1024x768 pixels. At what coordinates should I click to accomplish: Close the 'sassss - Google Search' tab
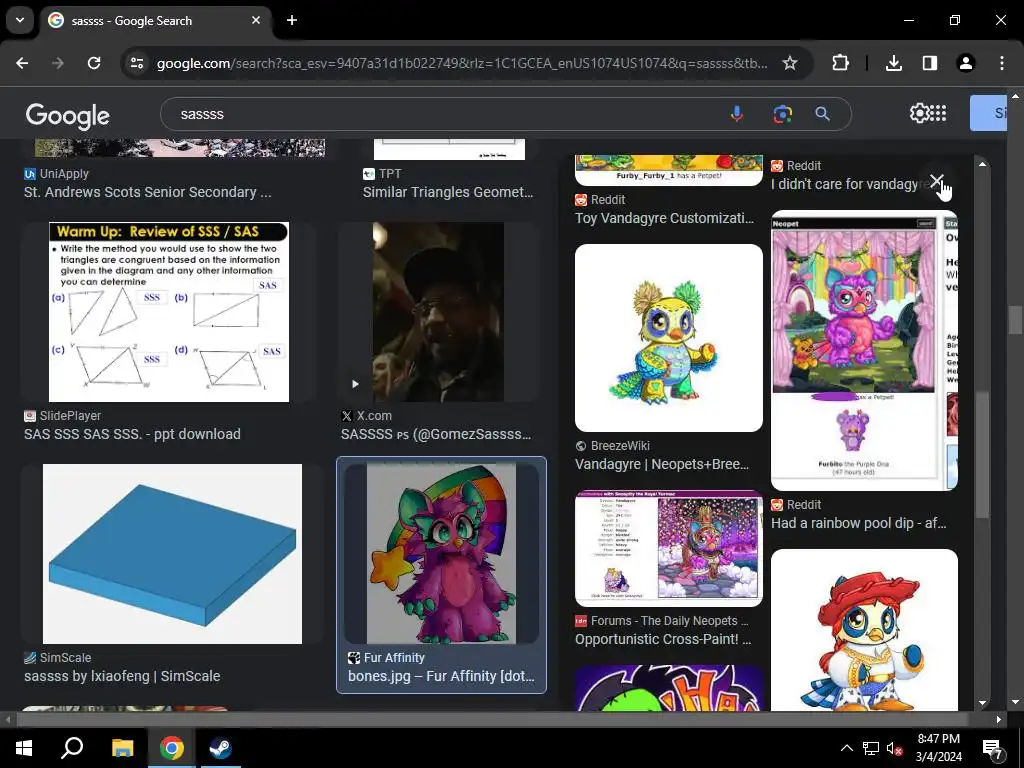[x=256, y=20]
